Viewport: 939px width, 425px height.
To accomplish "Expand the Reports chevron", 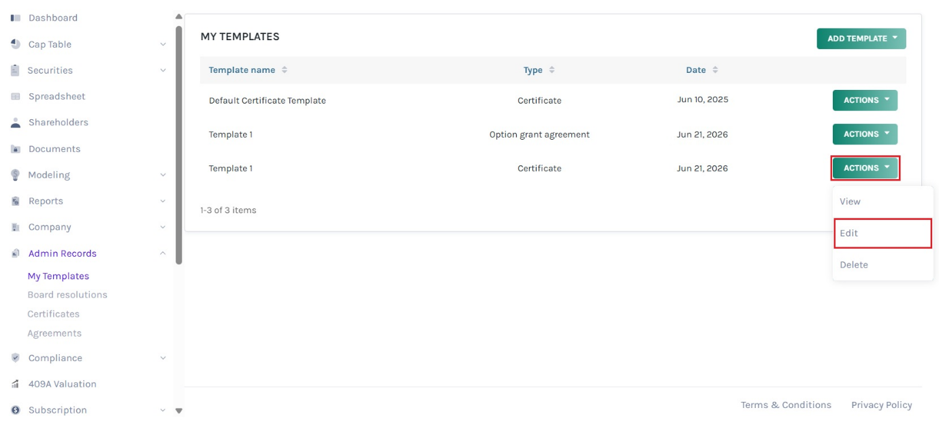I will pyautogui.click(x=163, y=201).
